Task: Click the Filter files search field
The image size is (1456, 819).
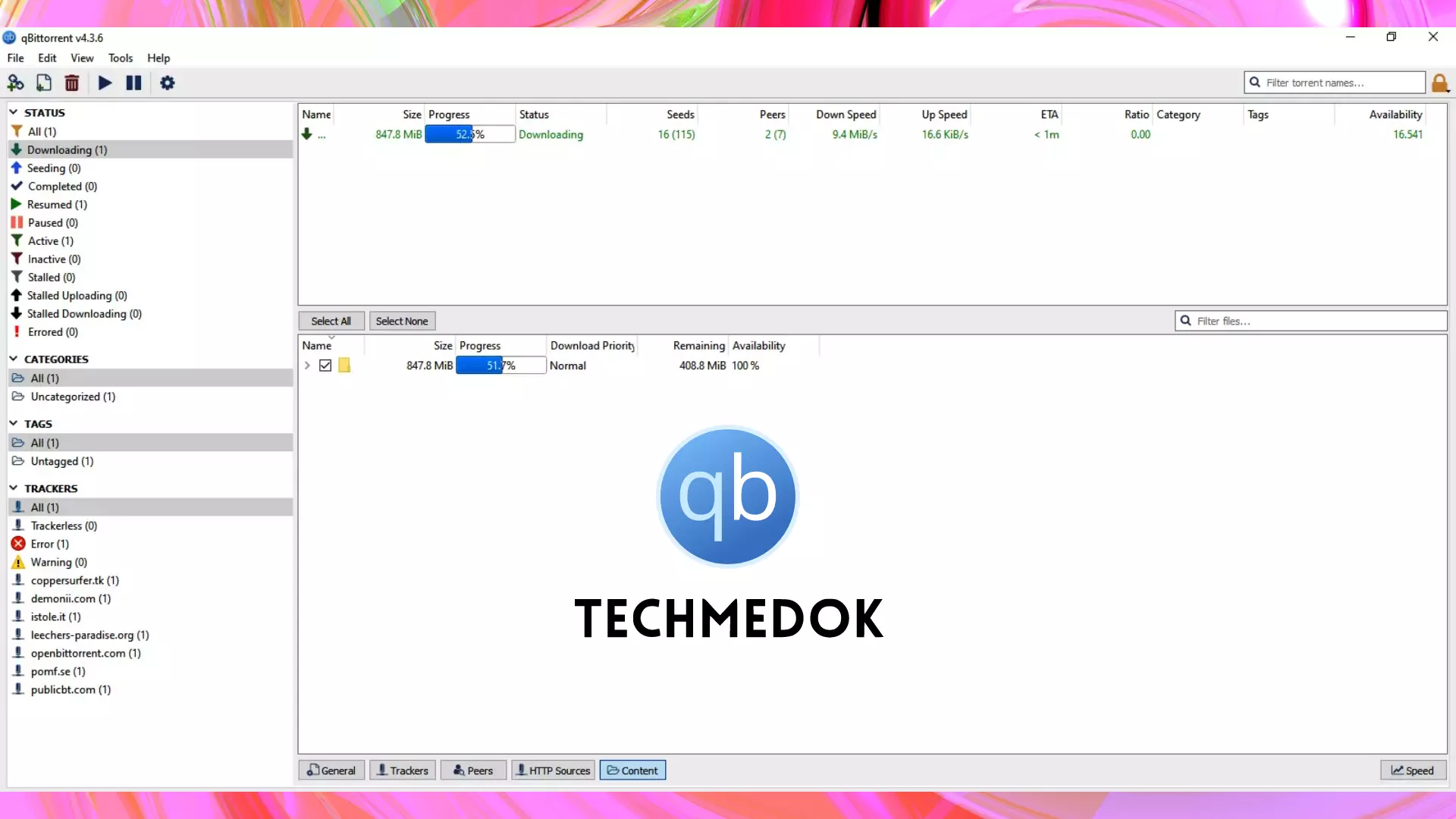Action: tap(1311, 321)
